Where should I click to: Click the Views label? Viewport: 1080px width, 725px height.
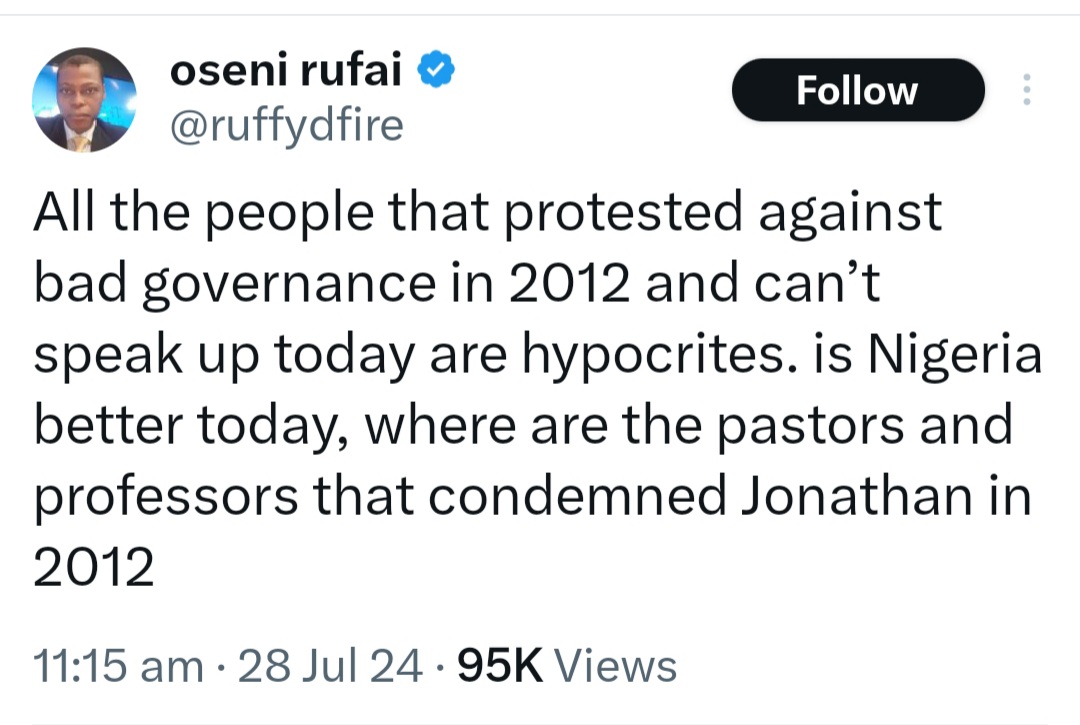click(615, 666)
